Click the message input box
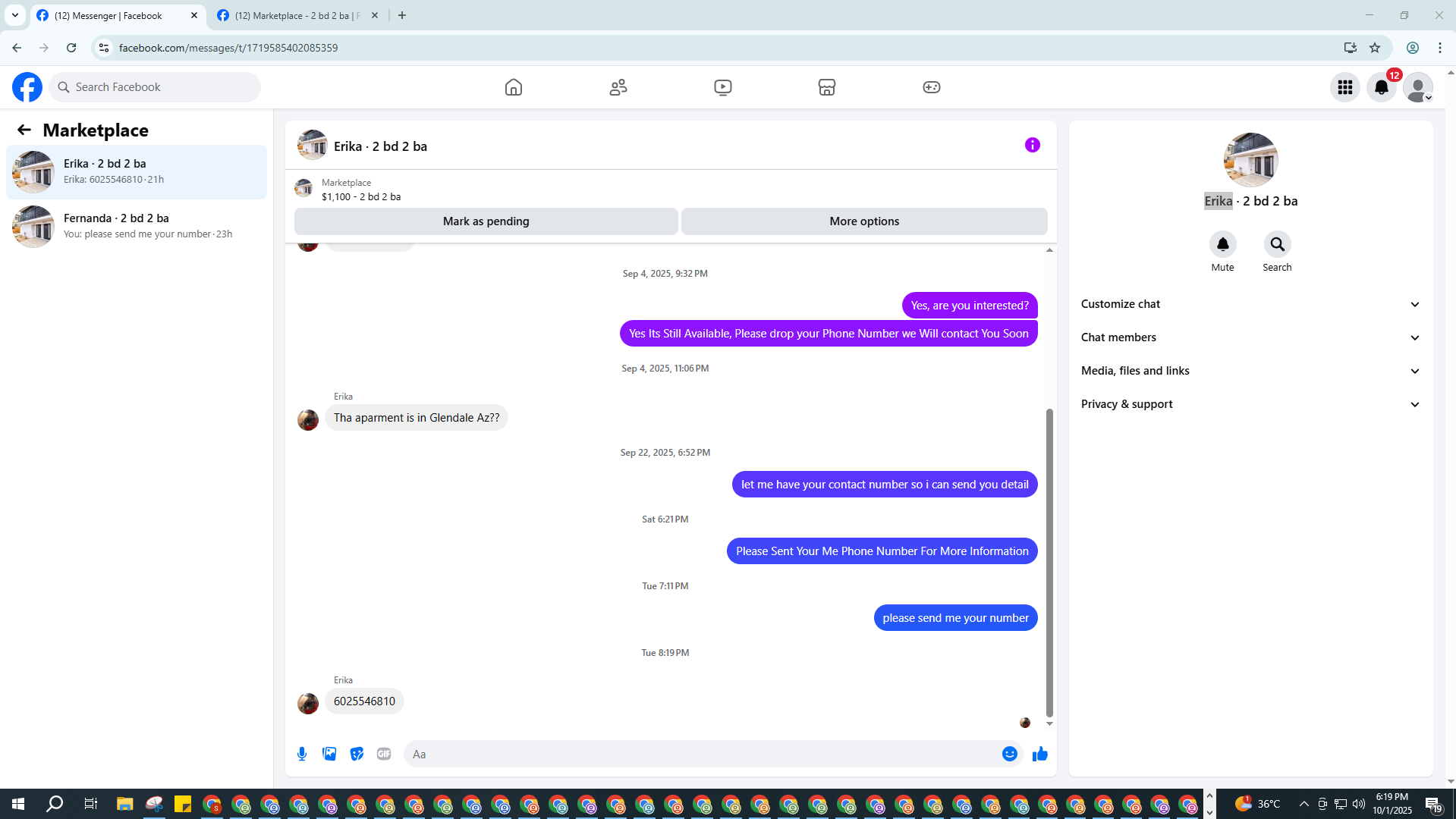The image size is (1456, 819). (703, 754)
